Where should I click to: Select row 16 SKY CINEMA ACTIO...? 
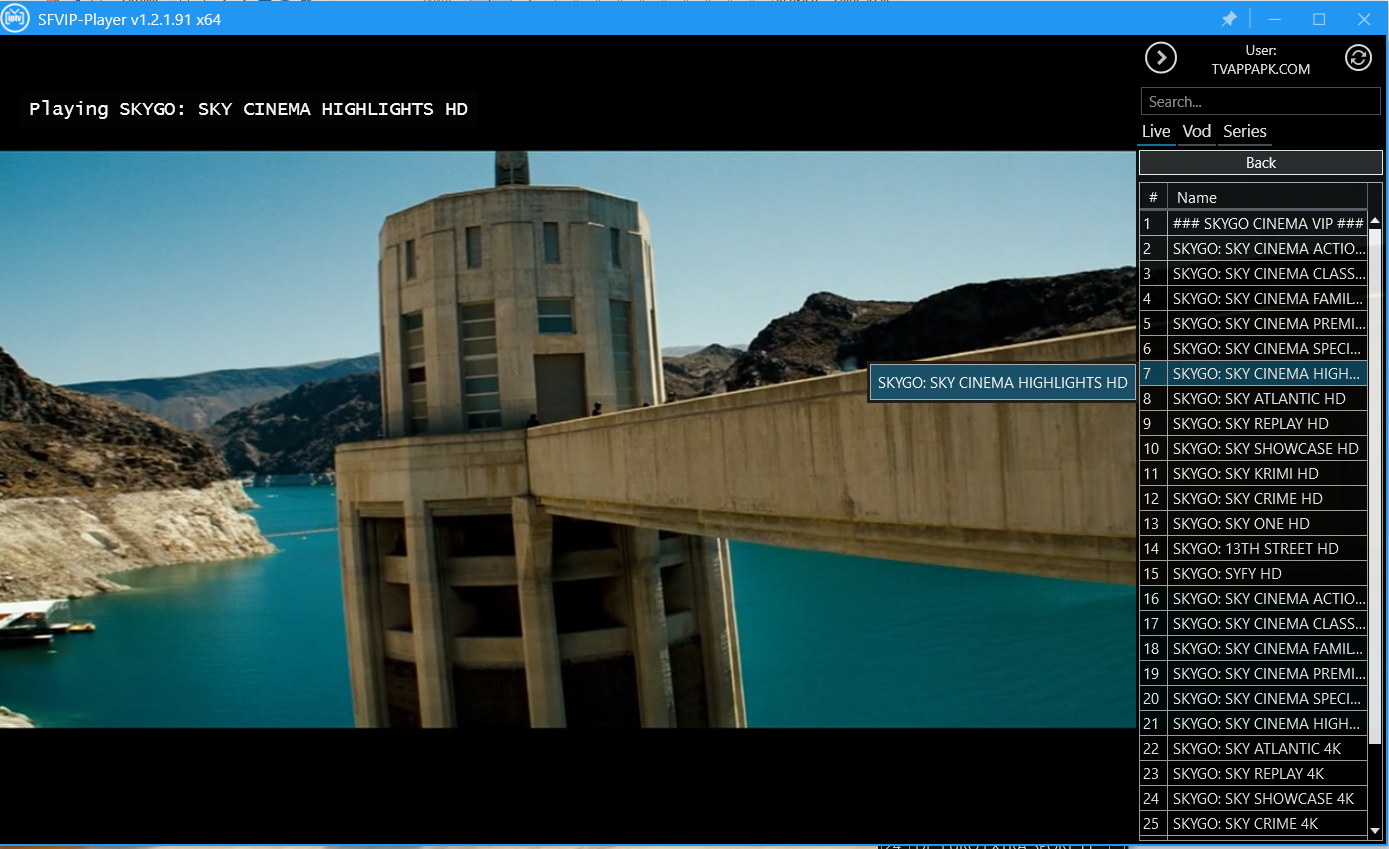coord(1253,598)
